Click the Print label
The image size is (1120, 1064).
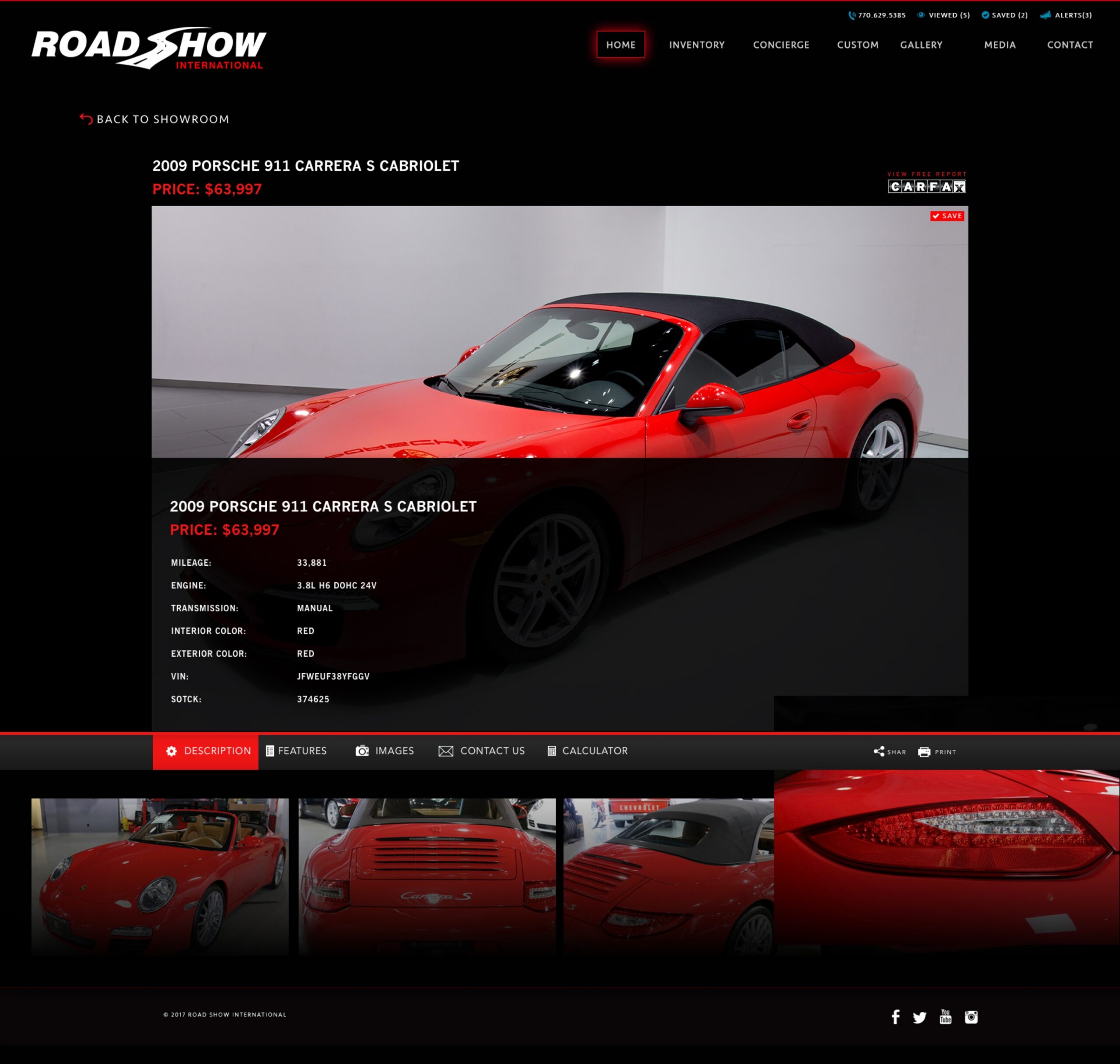click(x=945, y=752)
